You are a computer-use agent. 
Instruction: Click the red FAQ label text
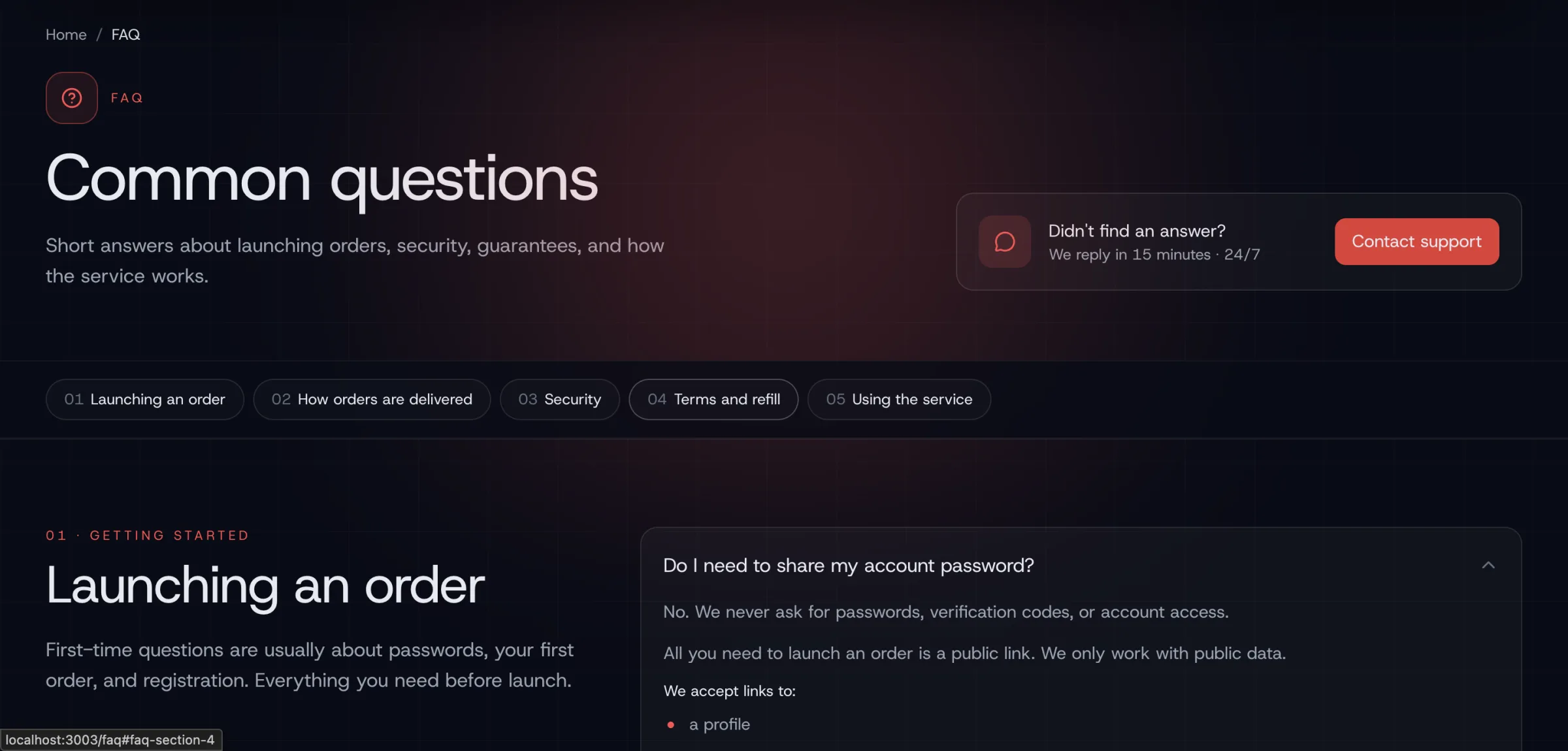click(x=127, y=98)
